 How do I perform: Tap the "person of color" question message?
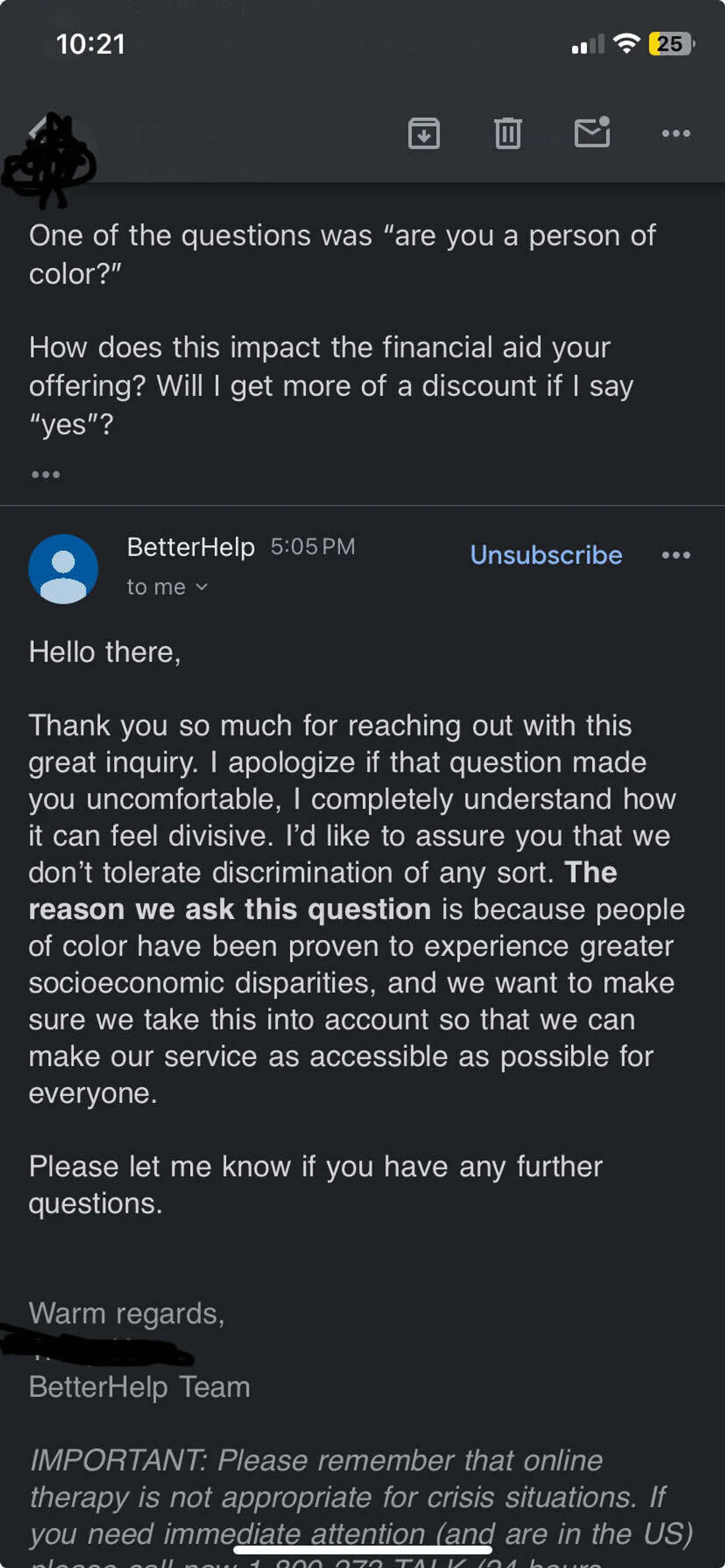point(342,254)
